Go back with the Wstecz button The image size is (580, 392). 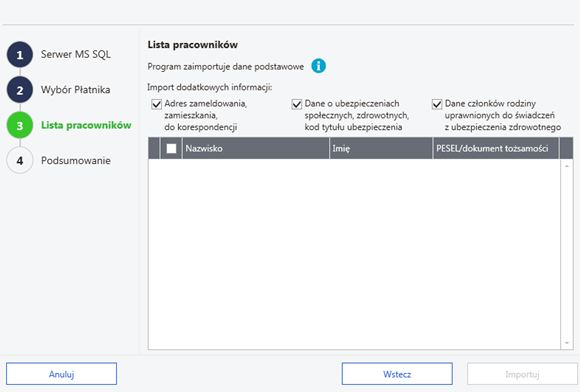click(397, 374)
